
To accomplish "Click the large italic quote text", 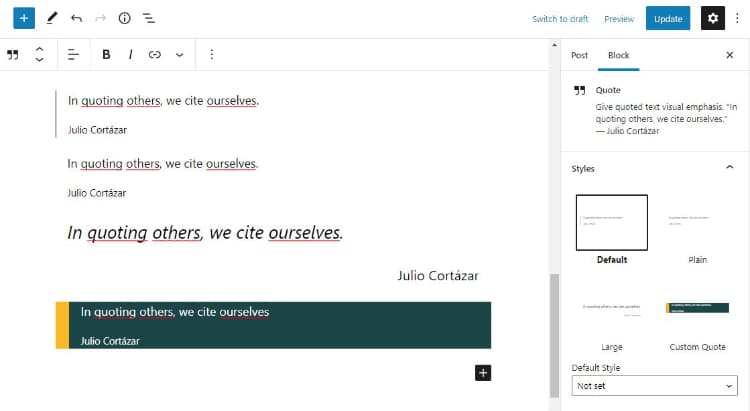I will point(205,233).
